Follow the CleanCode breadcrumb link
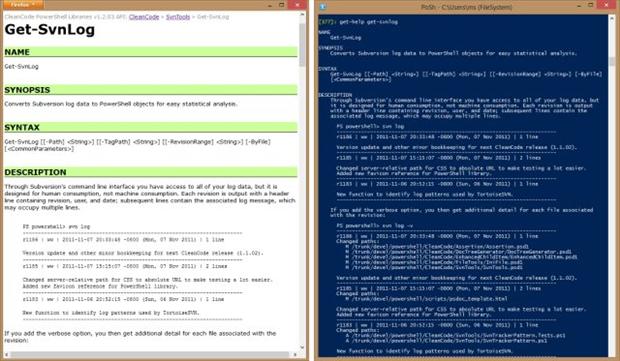Image resolution: width=620 pixels, height=361 pixels. tap(144, 17)
